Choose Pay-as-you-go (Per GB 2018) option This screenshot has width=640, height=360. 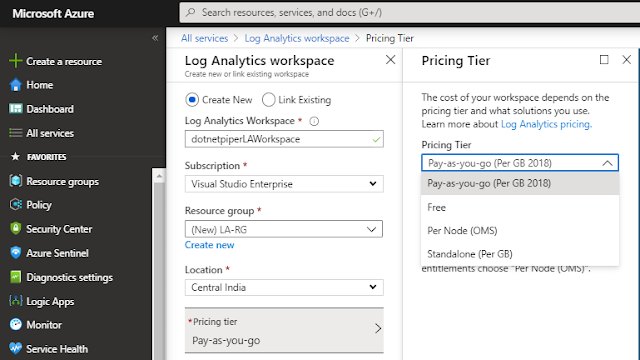pyautogui.click(x=520, y=183)
